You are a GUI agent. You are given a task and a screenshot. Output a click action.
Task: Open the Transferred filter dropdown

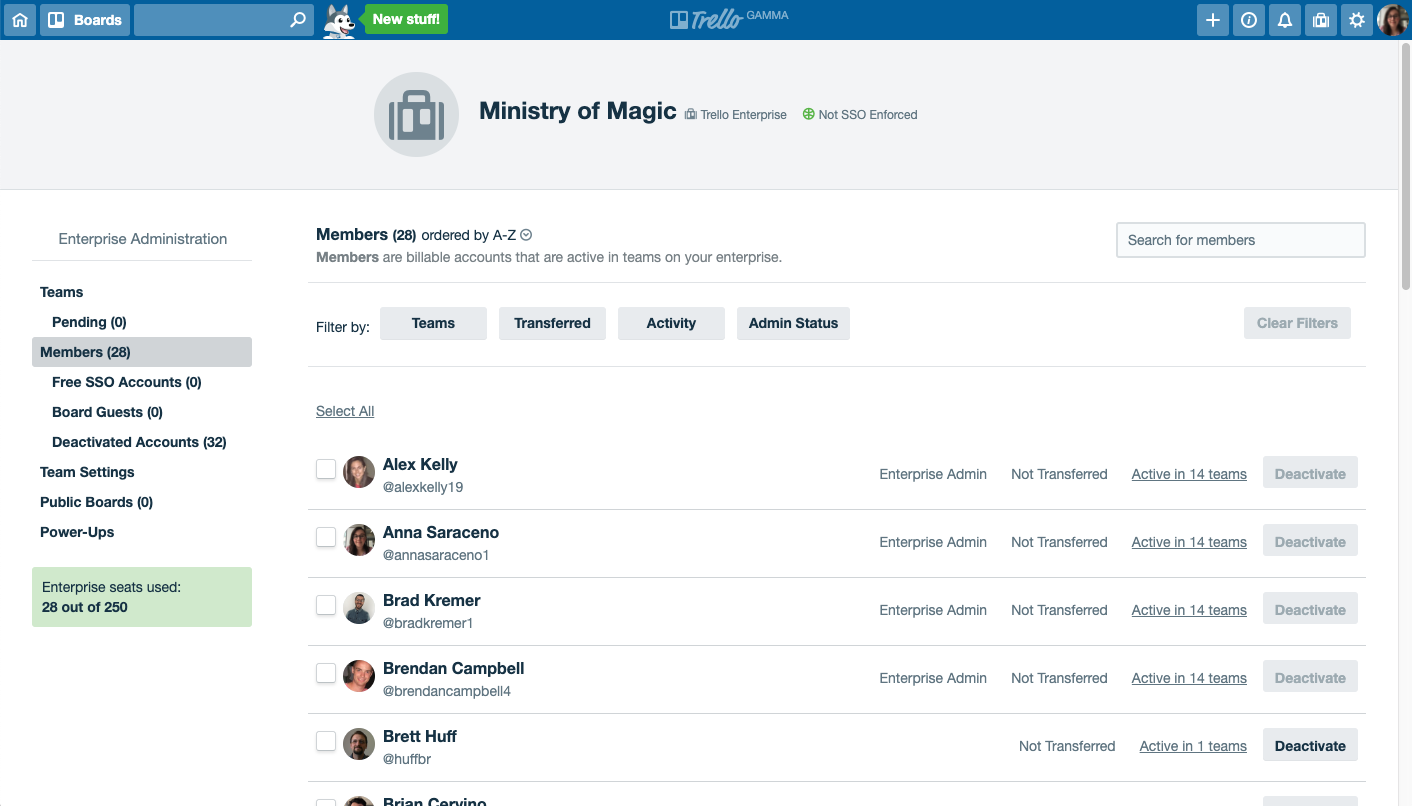(552, 323)
